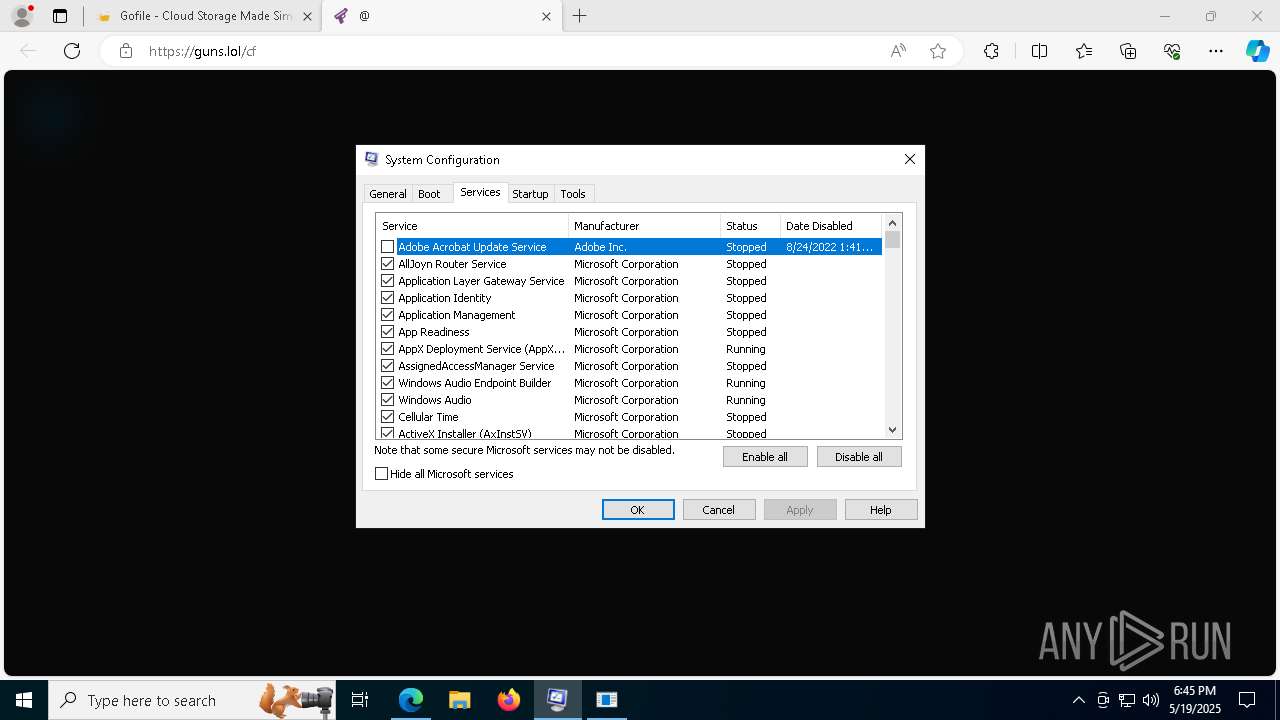Image resolution: width=1280 pixels, height=720 pixels.
Task: Click the Read aloud icon in address bar
Action: tap(898, 51)
